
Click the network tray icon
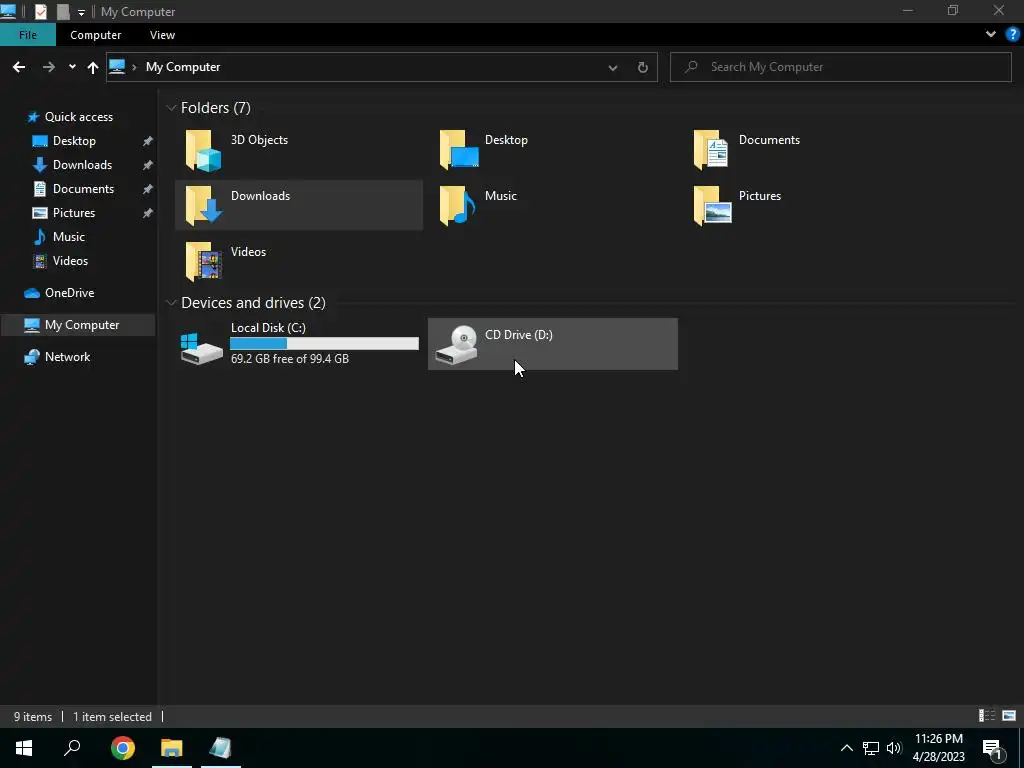871,748
